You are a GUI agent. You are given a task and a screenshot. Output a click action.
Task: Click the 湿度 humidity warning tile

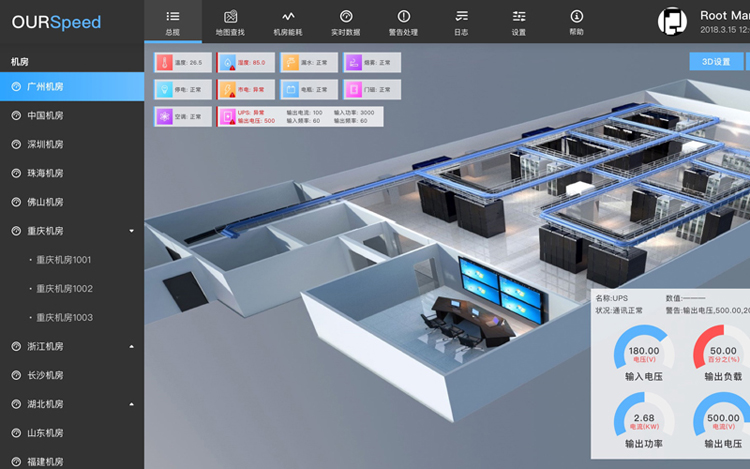tap(241, 62)
